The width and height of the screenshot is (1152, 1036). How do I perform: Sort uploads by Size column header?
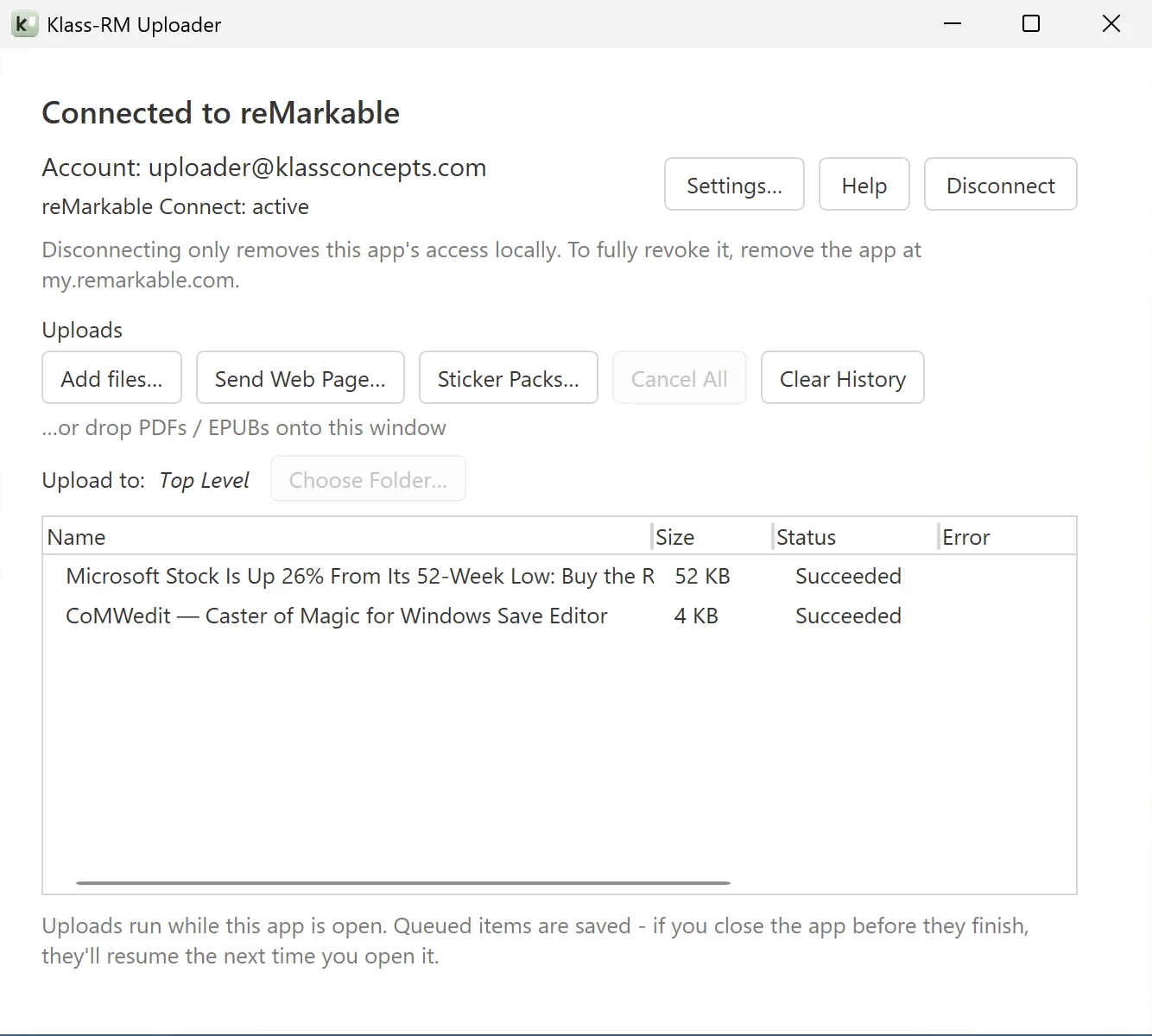click(712, 536)
